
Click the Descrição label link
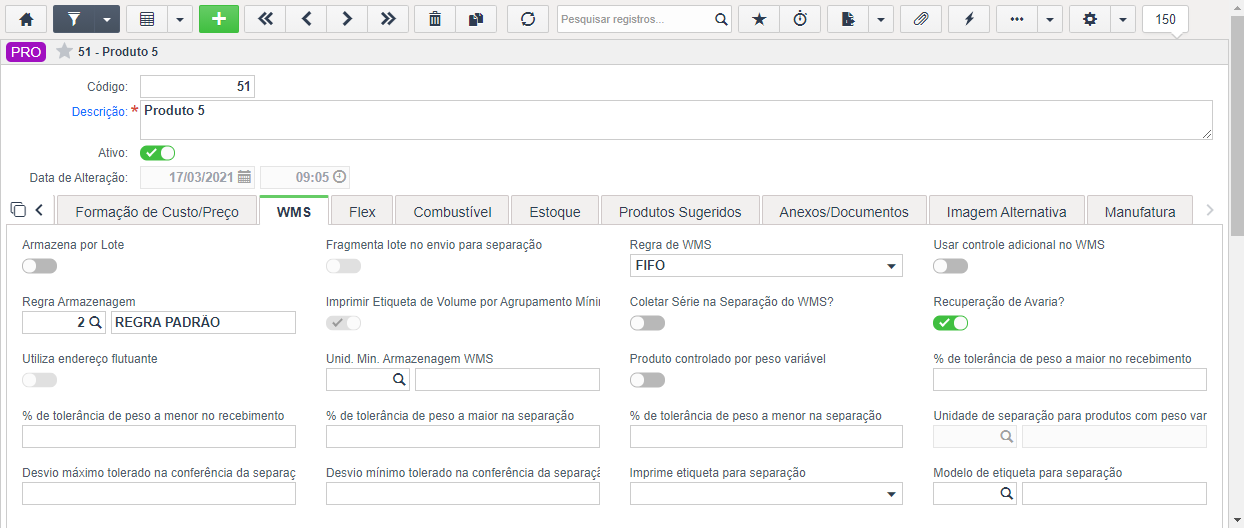click(99, 112)
